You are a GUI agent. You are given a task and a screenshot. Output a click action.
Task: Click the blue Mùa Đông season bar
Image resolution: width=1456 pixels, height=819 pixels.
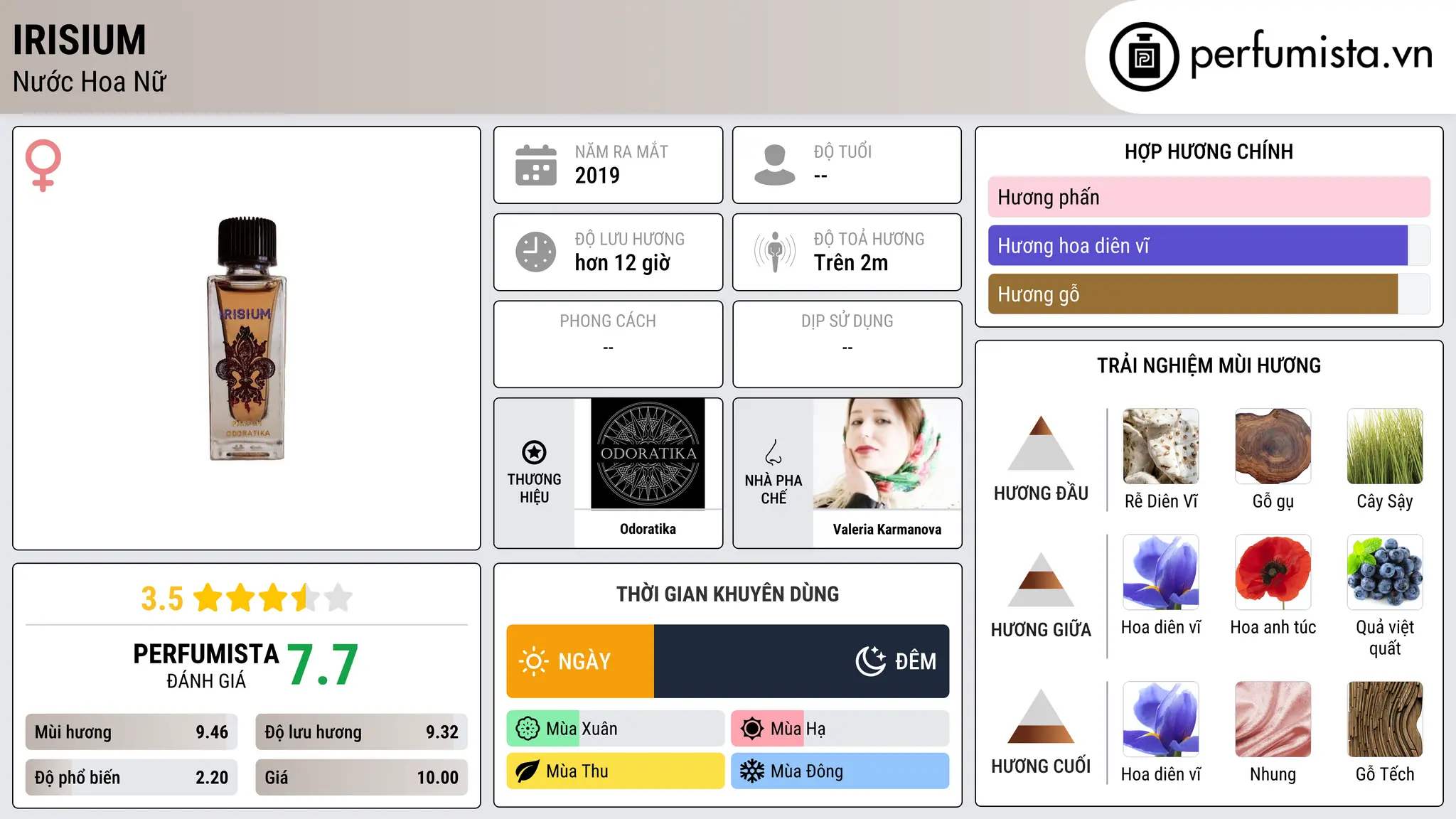pyautogui.click(x=840, y=771)
